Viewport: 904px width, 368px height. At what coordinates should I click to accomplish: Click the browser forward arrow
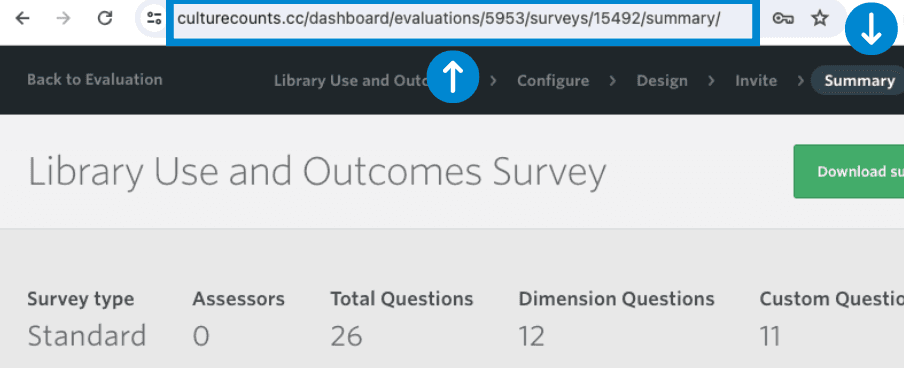coord(63,18)
